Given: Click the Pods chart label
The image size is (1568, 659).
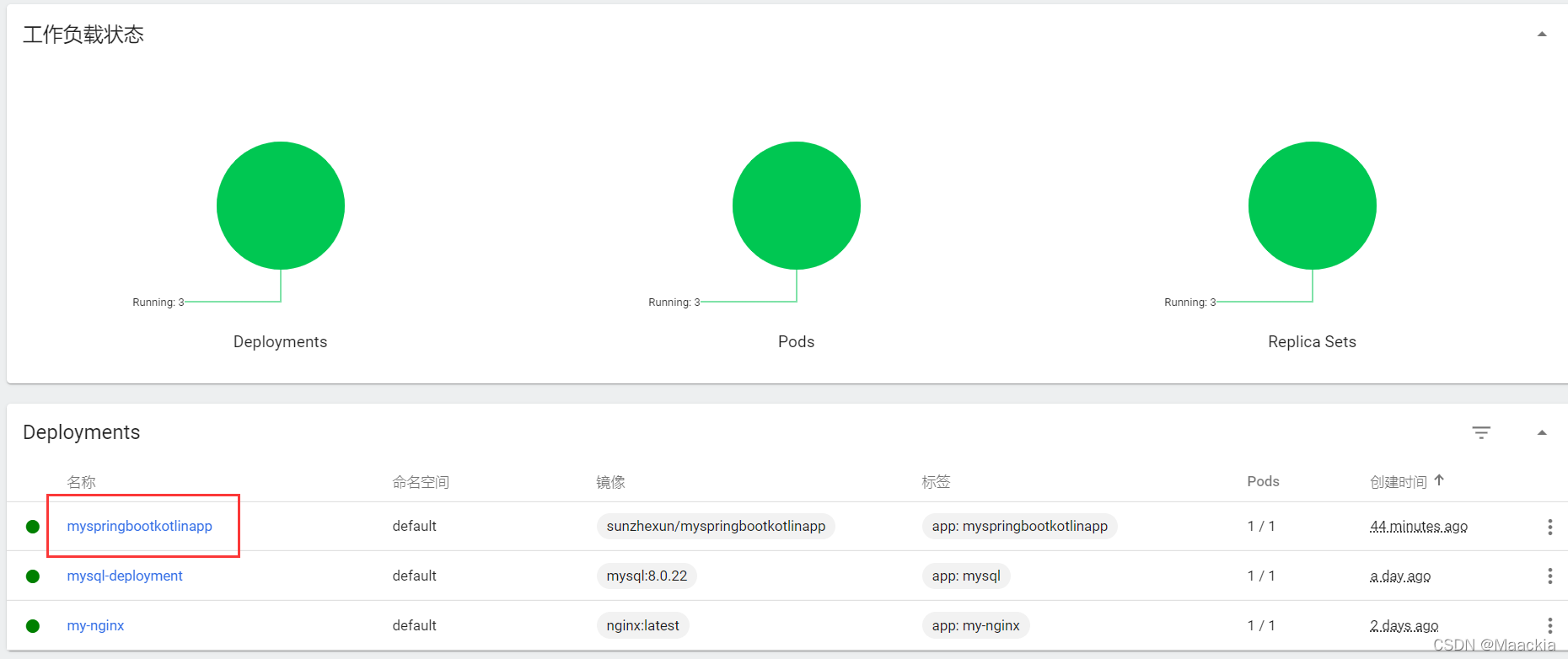Looking at the screenshot, I should (797, 341).
